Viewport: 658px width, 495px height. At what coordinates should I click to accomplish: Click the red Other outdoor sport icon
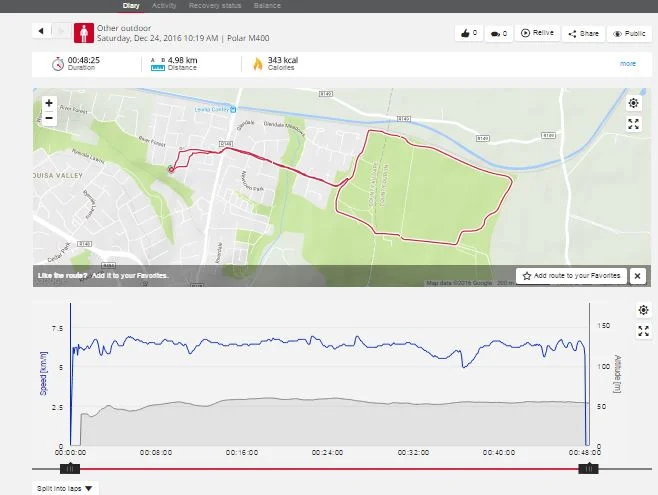coord(84,33)
